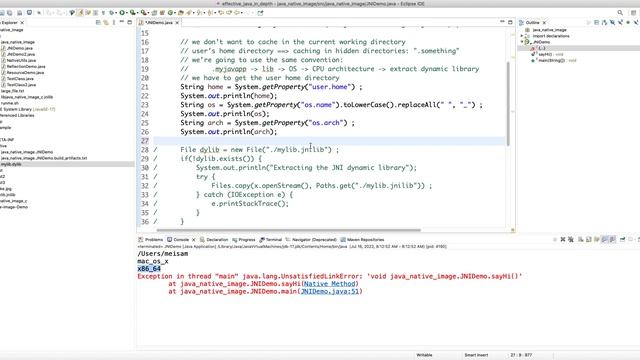Maximize the editor area
This screenshot has width=640, height=360.
510,22
